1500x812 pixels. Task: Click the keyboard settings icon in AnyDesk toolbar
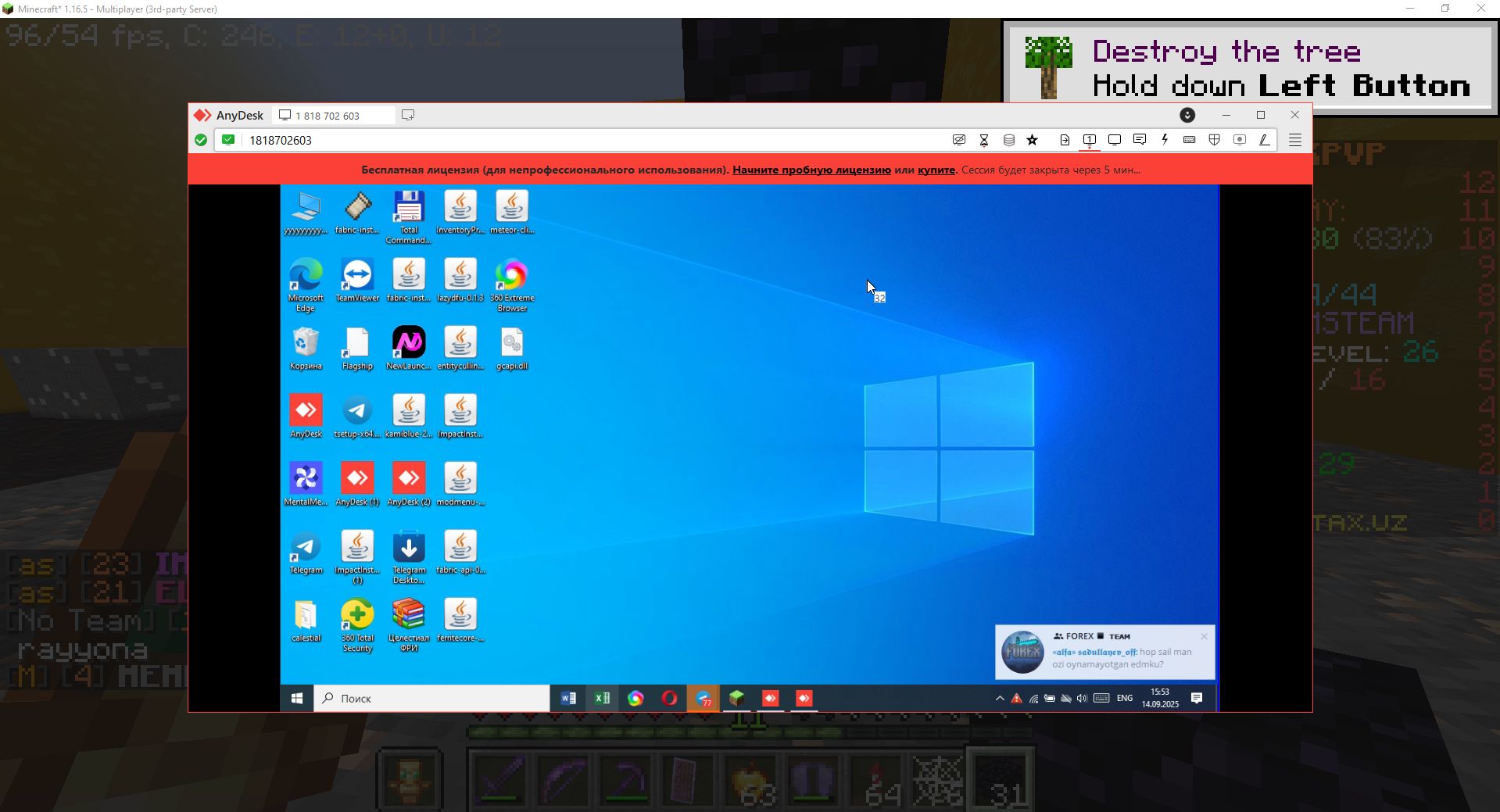[x=1190, y=140]
